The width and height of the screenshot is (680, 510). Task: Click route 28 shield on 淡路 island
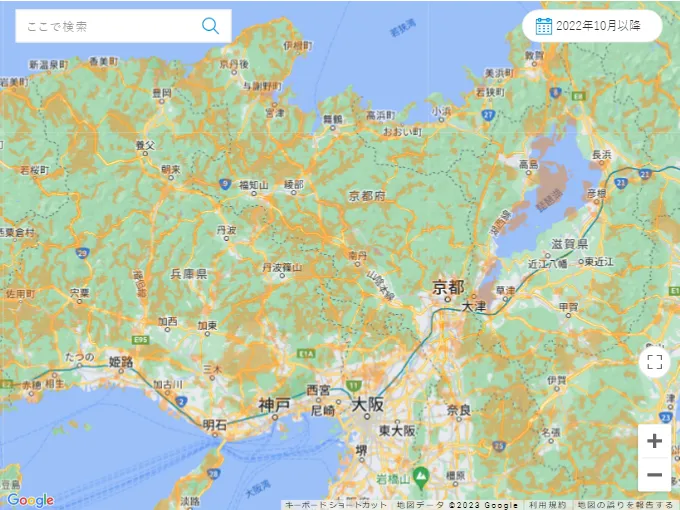tap(212, 474)
